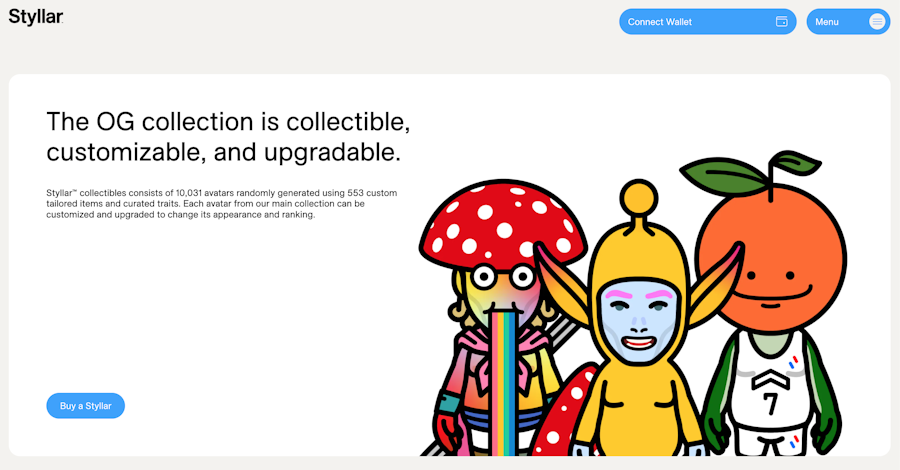Click the Connect Wallet button
This screenshot has height=470, width=900.
pos(707,22)
